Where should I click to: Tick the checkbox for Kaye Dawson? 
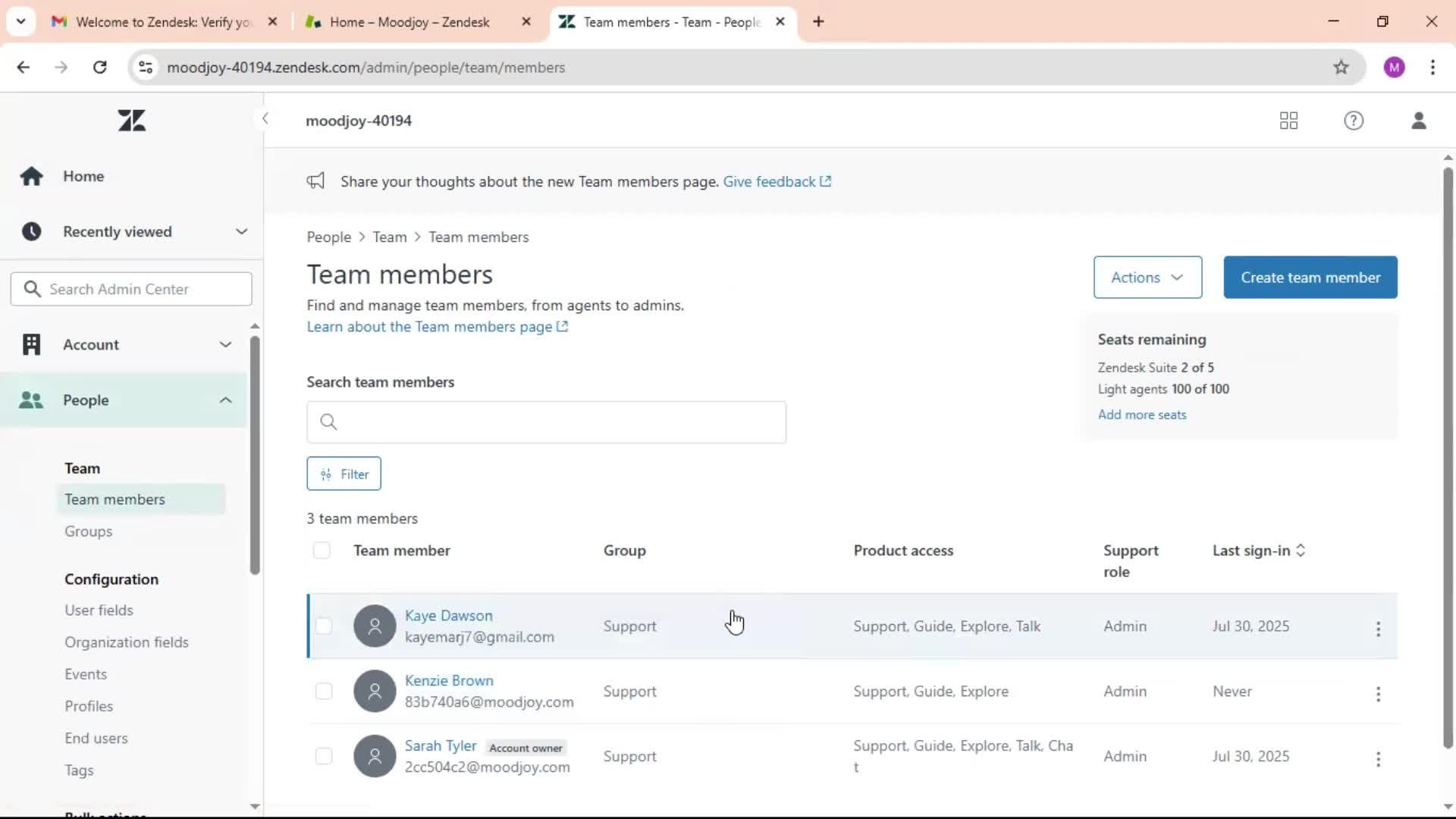(x=324, y=626)
